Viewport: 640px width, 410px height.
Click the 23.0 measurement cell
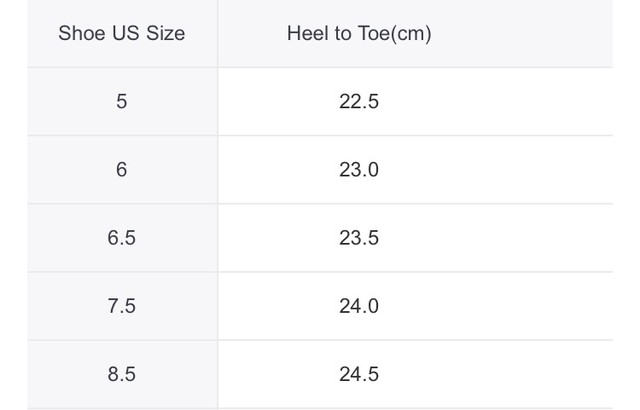[x=359, y=169]
